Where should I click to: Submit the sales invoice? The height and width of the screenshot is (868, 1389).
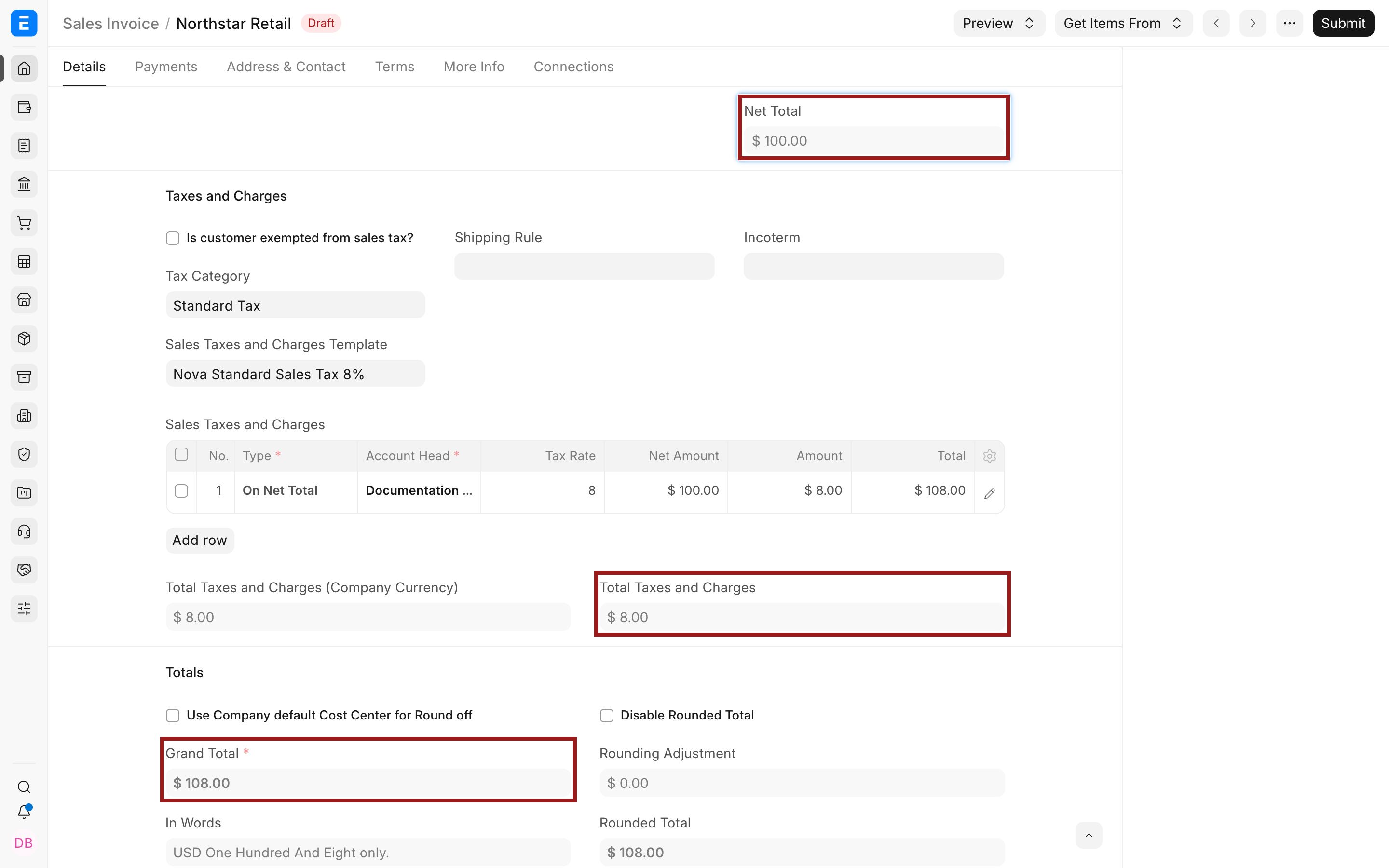[1343, 23]
